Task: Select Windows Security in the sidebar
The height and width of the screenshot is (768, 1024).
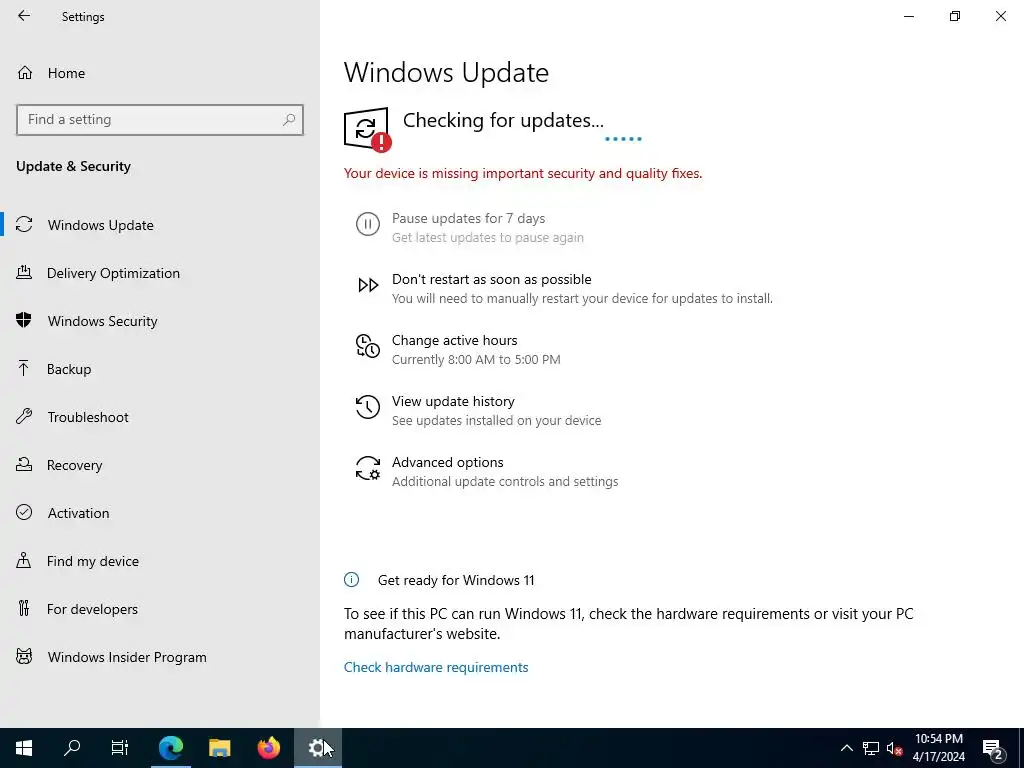Action: pos(160,321)
